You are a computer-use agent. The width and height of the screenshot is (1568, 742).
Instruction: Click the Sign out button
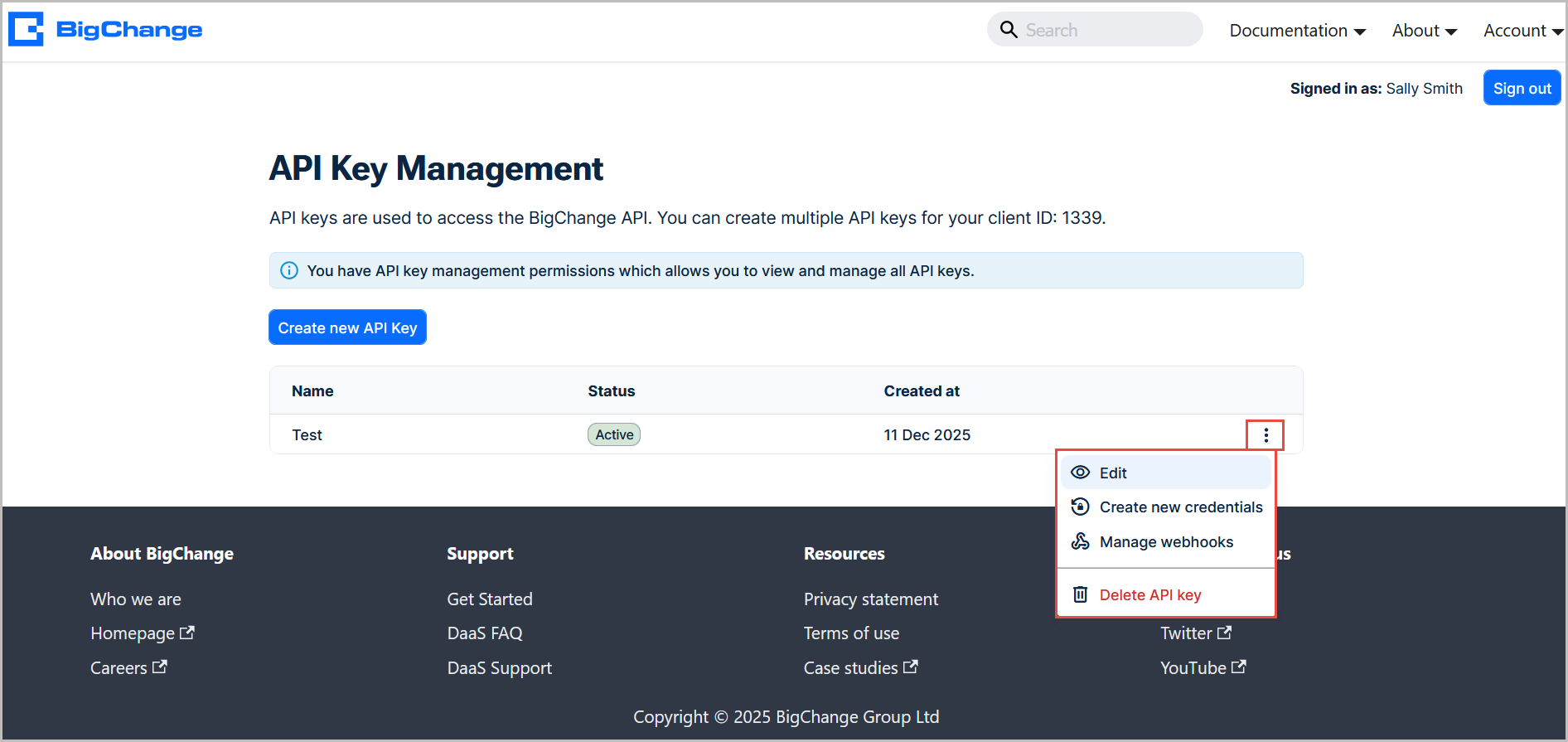1522,88
